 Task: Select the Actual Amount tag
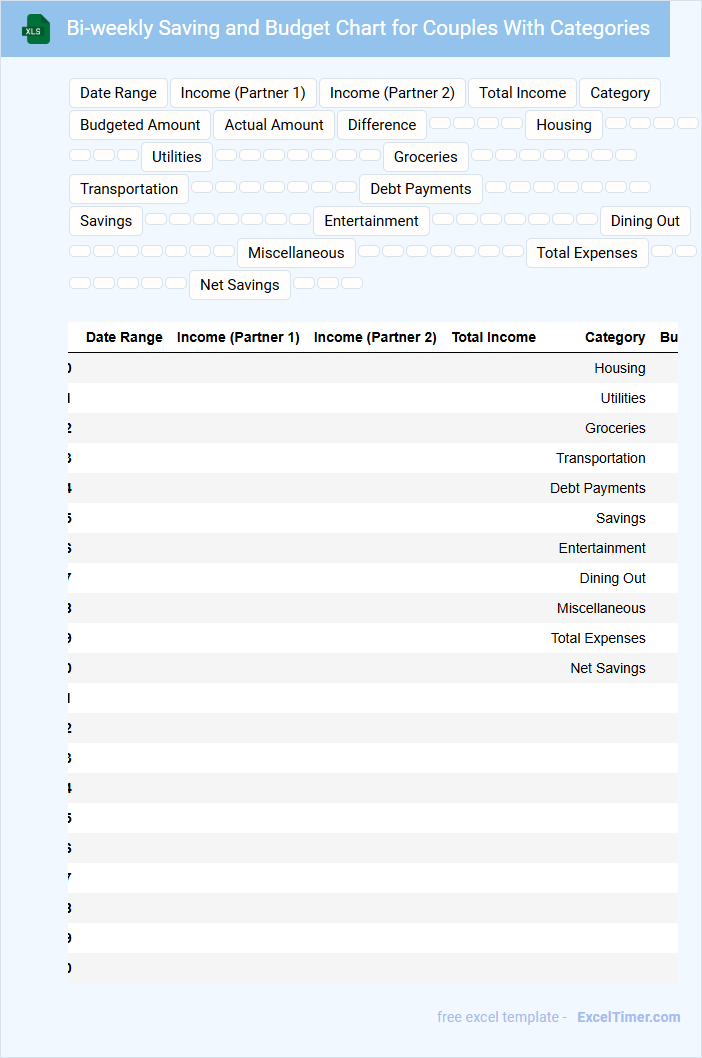[x=274, y=125]
